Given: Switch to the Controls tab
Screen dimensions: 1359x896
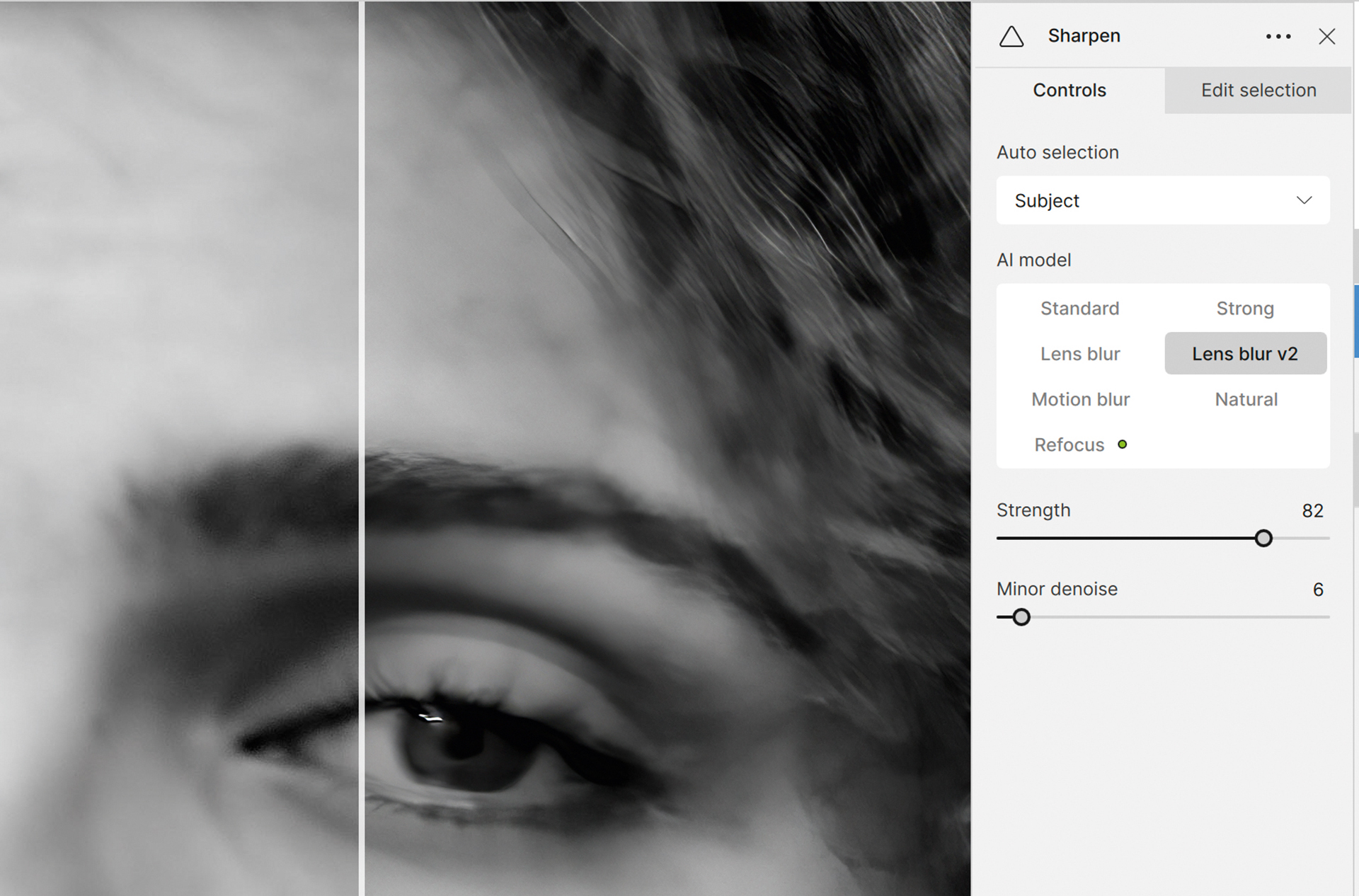Looking at the screenshot, I should [1069, 91].
